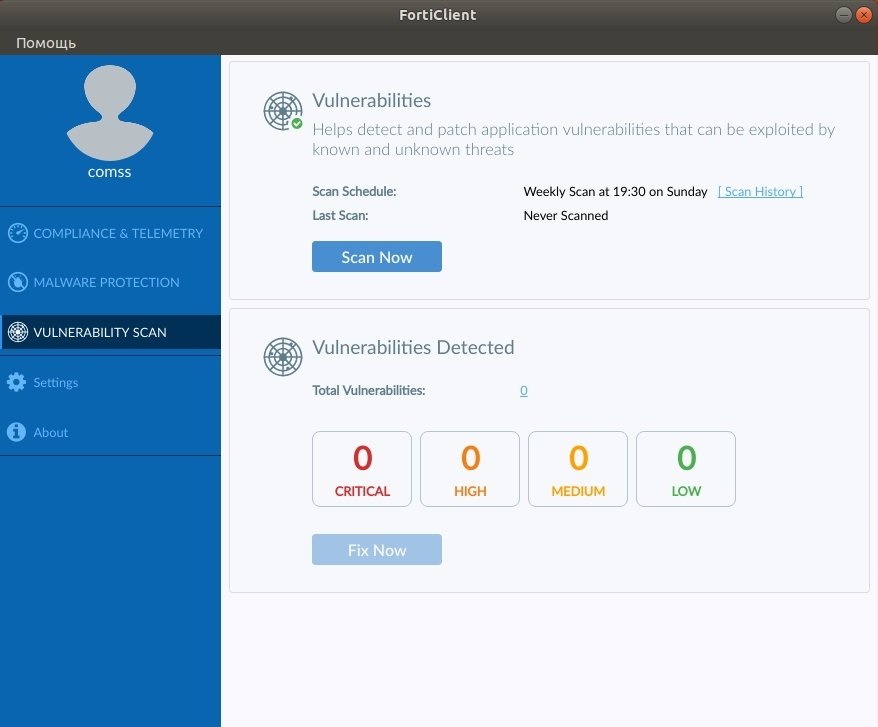Select the LOW vulnerabilities card
Screen dimensions: 878x727
tap(686, 469)
